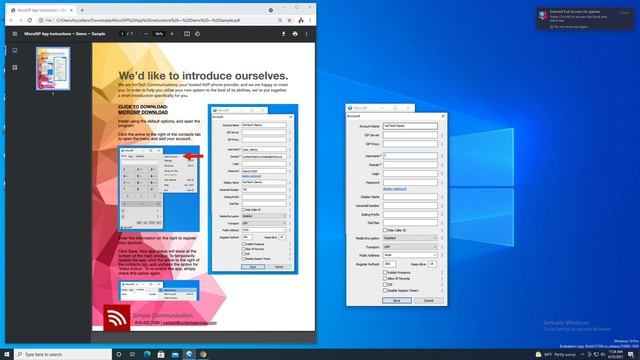640x360 pixels.
Task: Click the Login input field
Action: [410, 174]
